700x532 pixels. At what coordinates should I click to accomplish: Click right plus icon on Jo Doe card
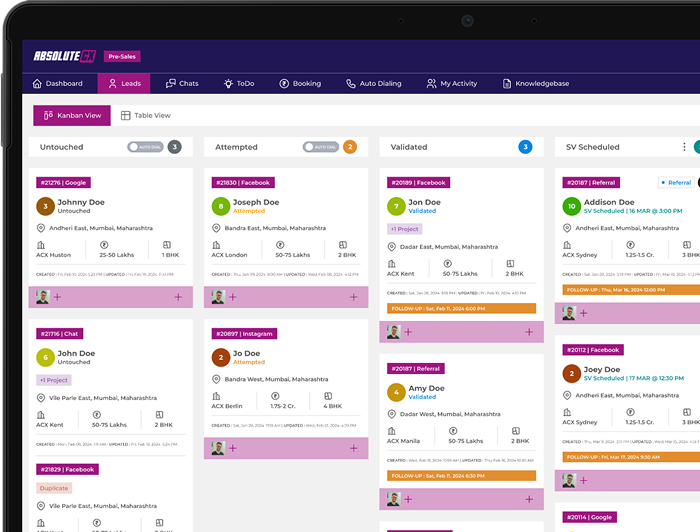pos(354,448)
